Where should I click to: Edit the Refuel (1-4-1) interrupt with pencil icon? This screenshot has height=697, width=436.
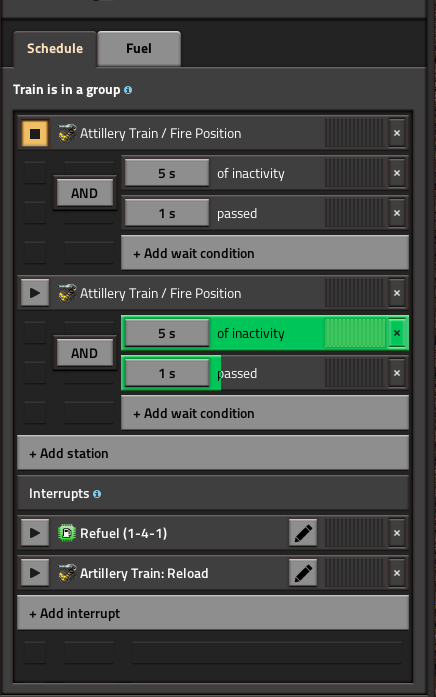tap(303, 533)
